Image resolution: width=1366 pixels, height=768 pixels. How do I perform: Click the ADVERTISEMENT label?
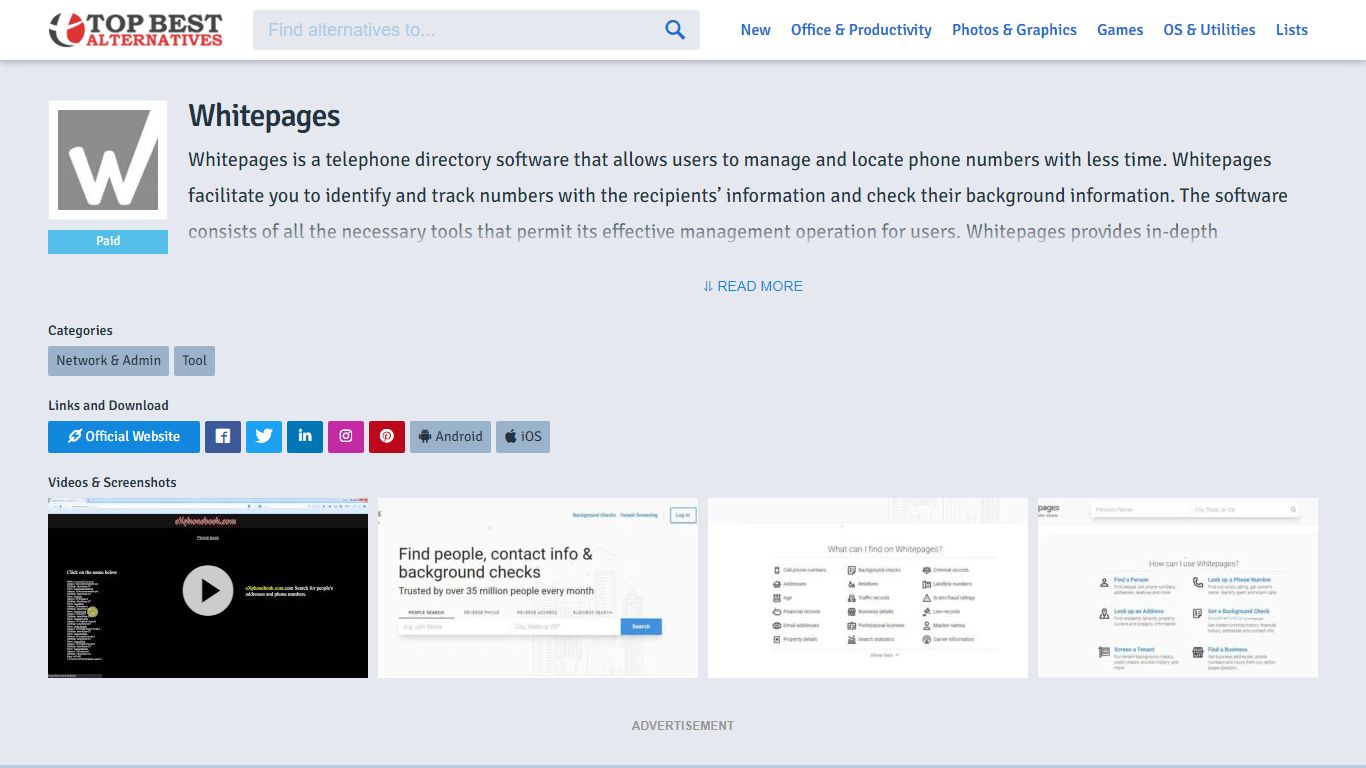[x=683, y=726]
